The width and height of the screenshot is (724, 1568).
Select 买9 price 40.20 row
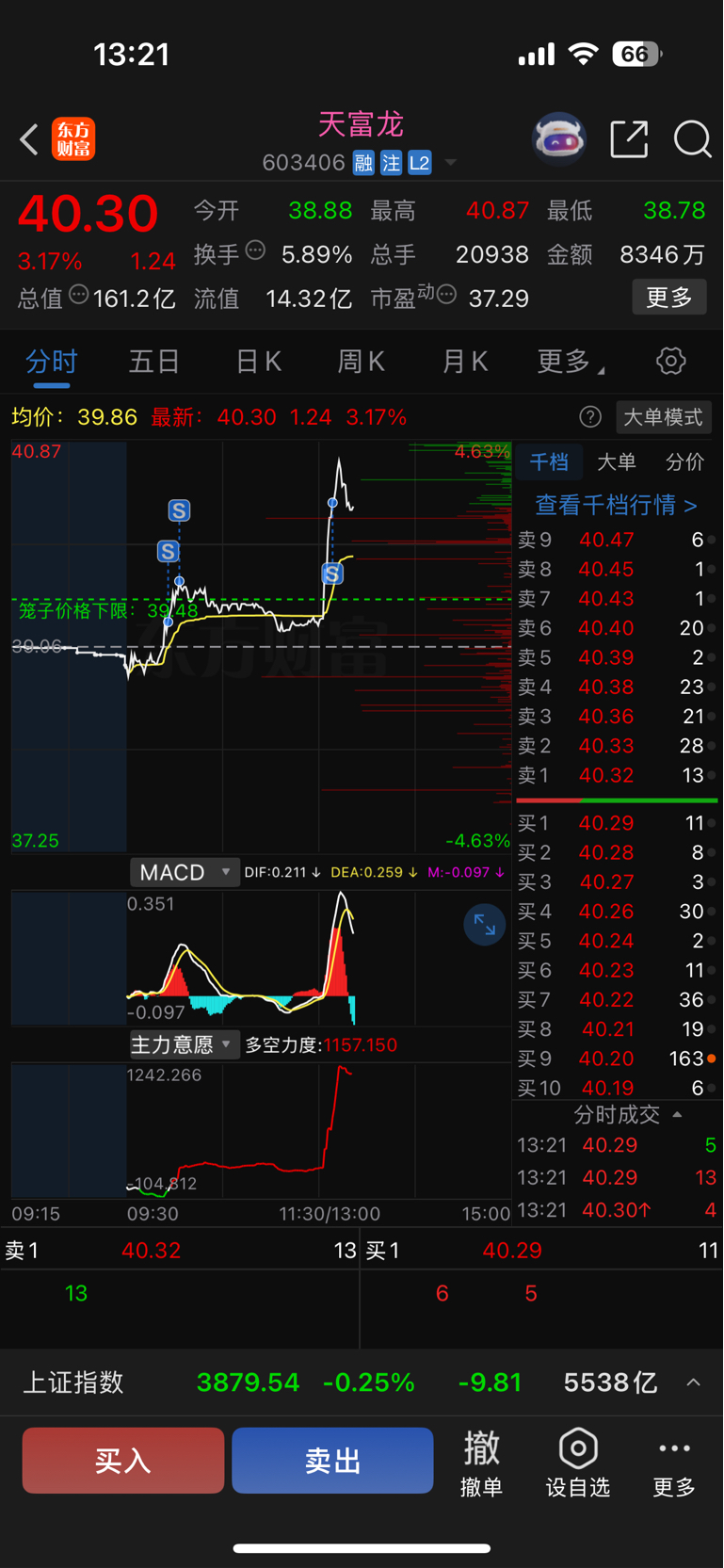(x=617, y=1059)
